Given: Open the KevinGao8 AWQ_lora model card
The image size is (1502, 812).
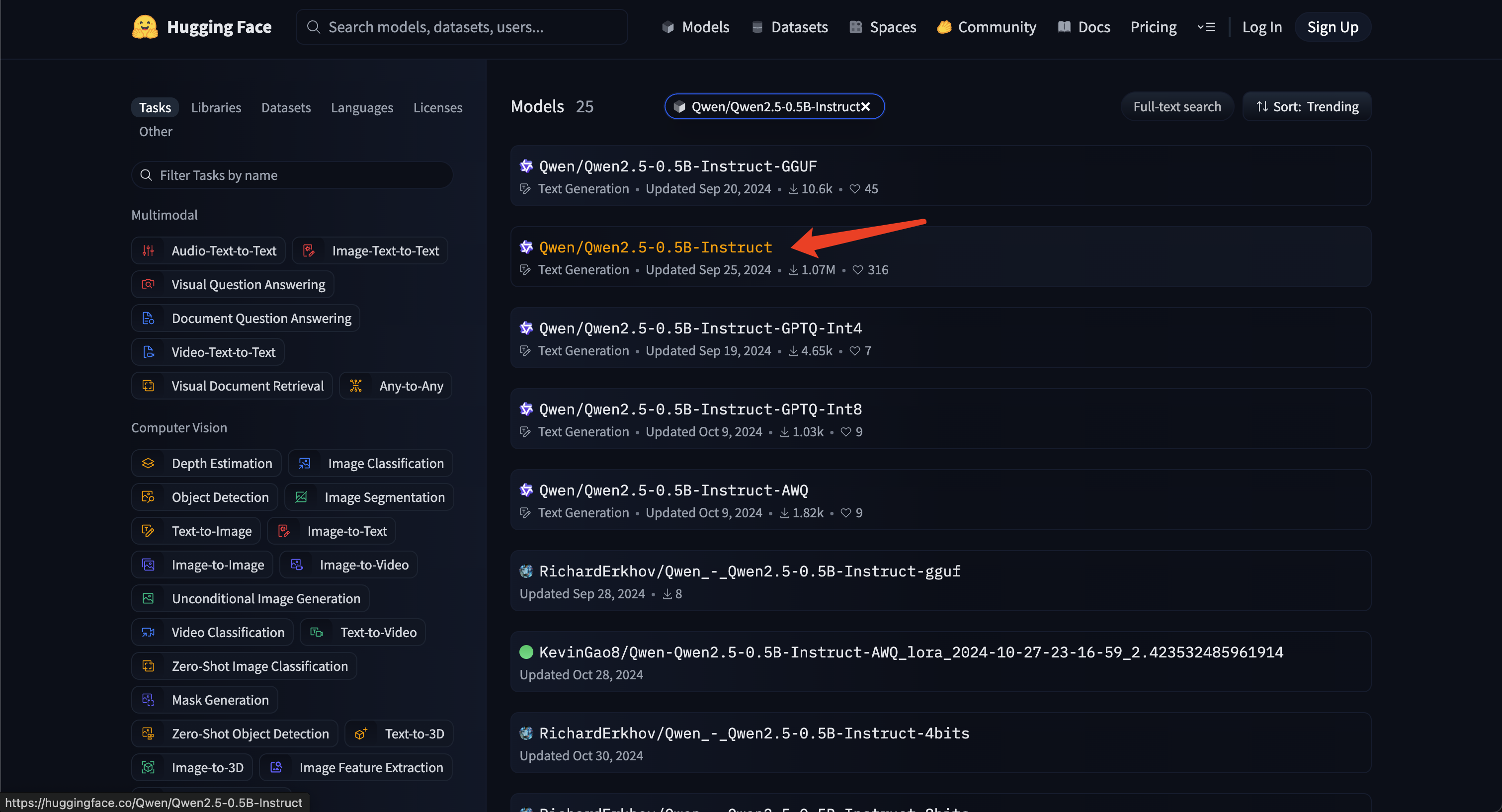Looking at the screenshot, I should point(940,661).
